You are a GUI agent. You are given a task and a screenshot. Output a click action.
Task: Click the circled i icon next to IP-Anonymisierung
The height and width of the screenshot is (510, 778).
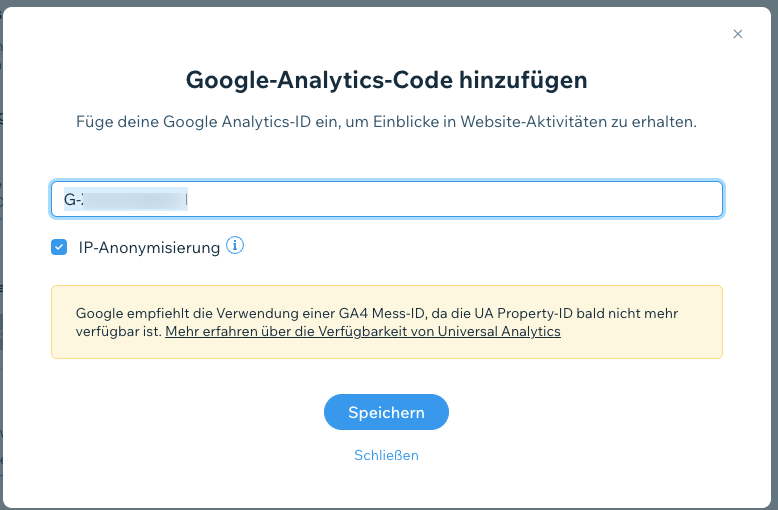[235, 246]
